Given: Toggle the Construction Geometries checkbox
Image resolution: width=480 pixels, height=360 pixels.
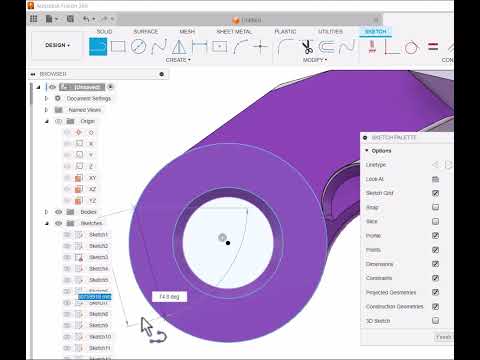Looking at the screenshot, I should tap(435, 306).
